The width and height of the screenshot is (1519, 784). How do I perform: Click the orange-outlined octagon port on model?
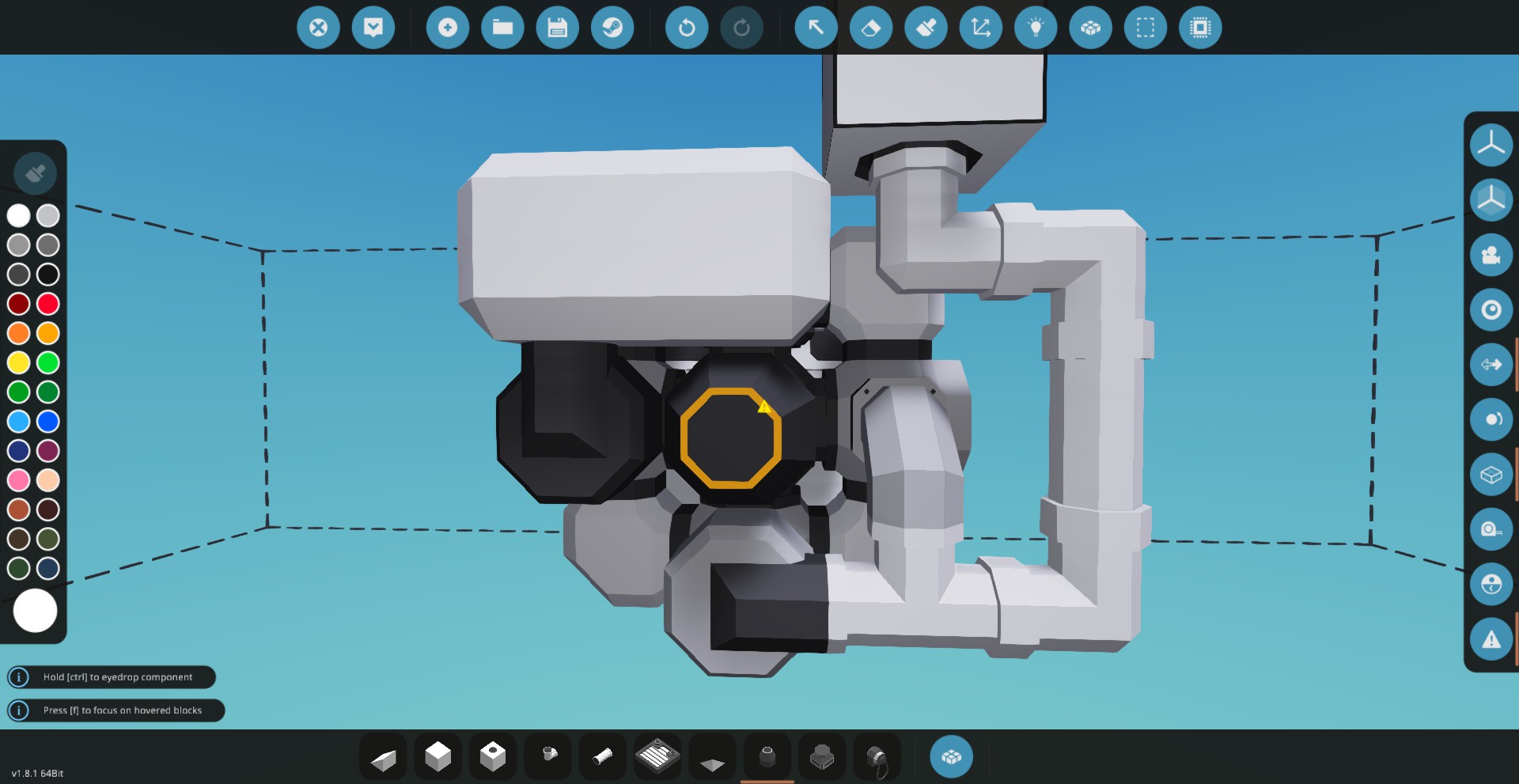731,437
